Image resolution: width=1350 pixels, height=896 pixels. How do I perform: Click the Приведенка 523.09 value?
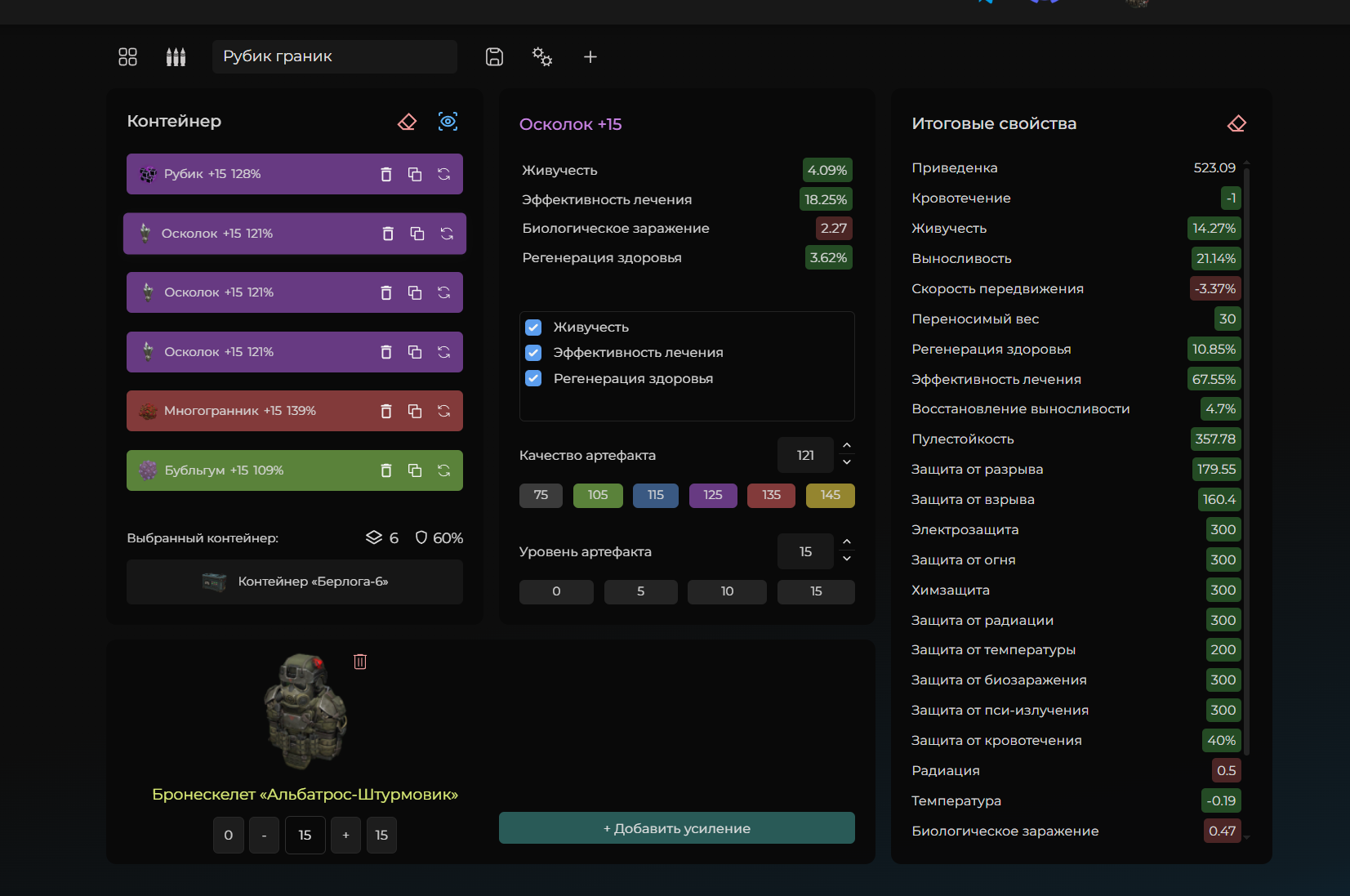pyautogui.click(x=1214, y=167)
